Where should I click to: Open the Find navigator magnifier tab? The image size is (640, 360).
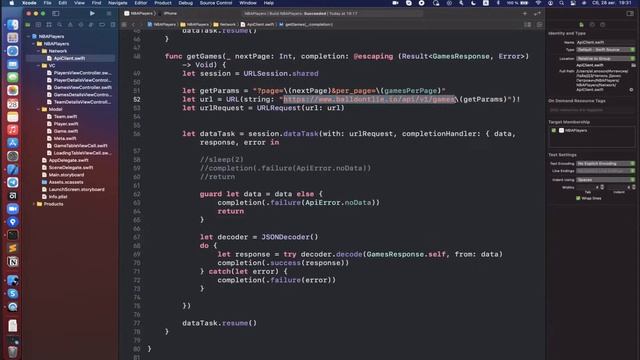coord(60,25)
